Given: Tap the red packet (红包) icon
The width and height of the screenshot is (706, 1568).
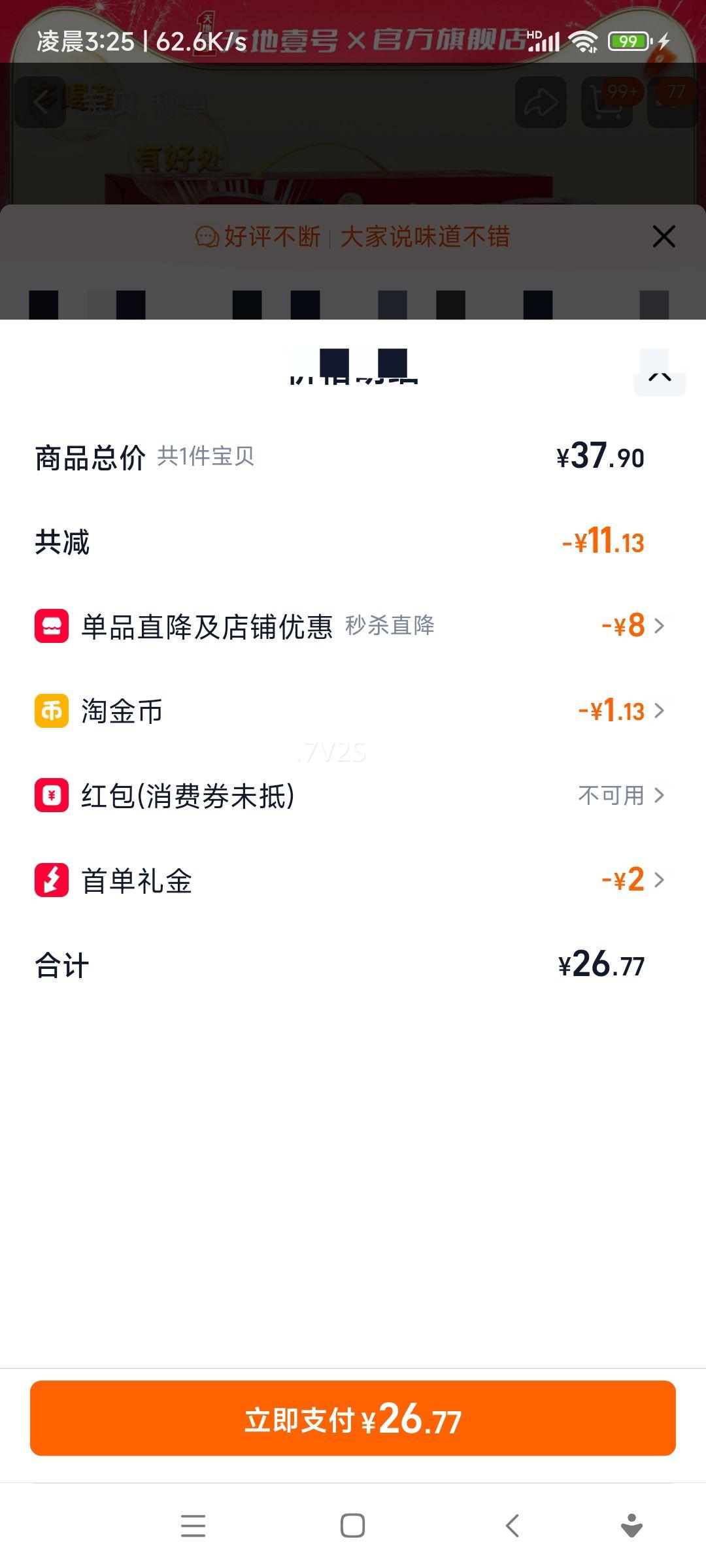Looking at the screenshot, I should coord(52,795).
